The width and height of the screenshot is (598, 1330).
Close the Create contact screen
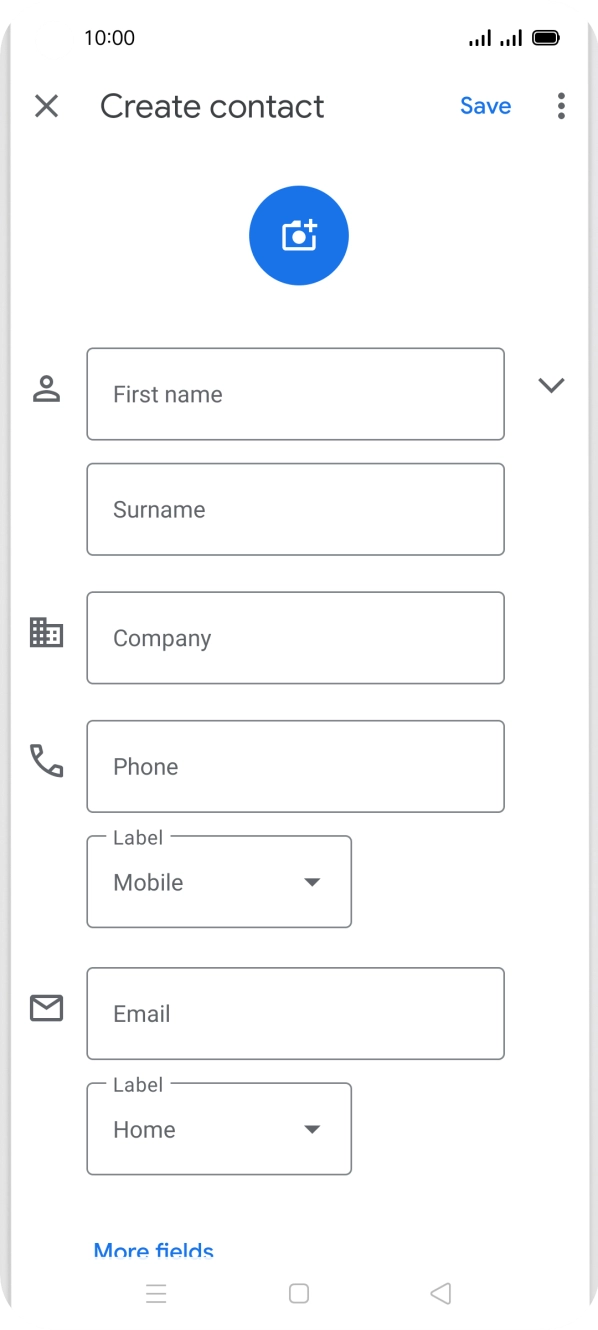(46, 106)
